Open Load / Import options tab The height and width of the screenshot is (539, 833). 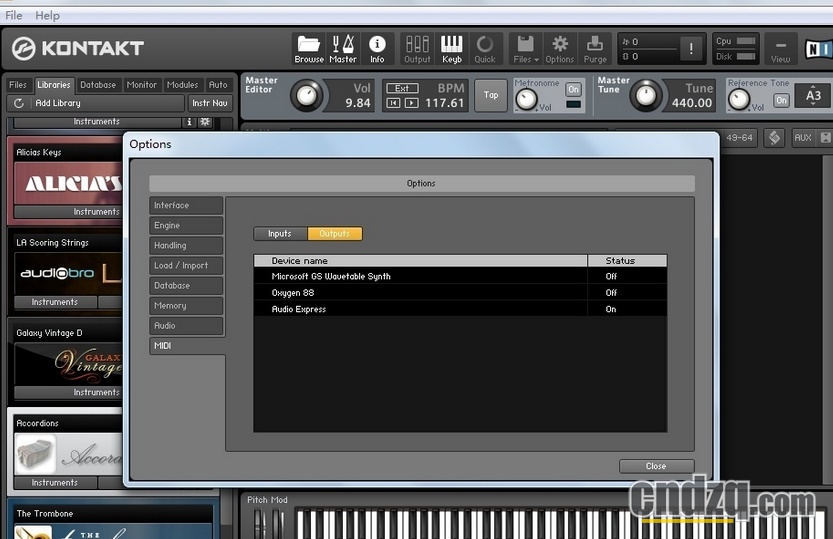186,266
